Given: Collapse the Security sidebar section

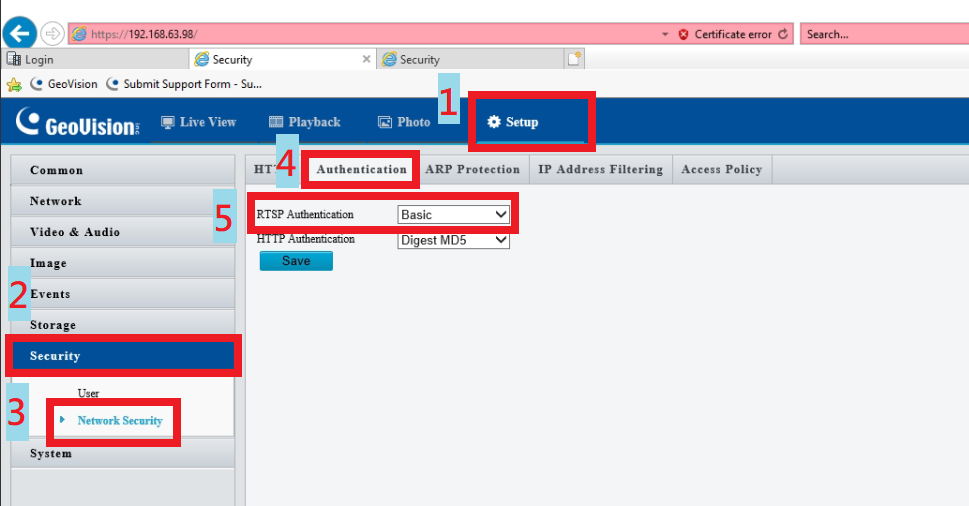Looking at the screenshot, I should [x=122, y=356].
